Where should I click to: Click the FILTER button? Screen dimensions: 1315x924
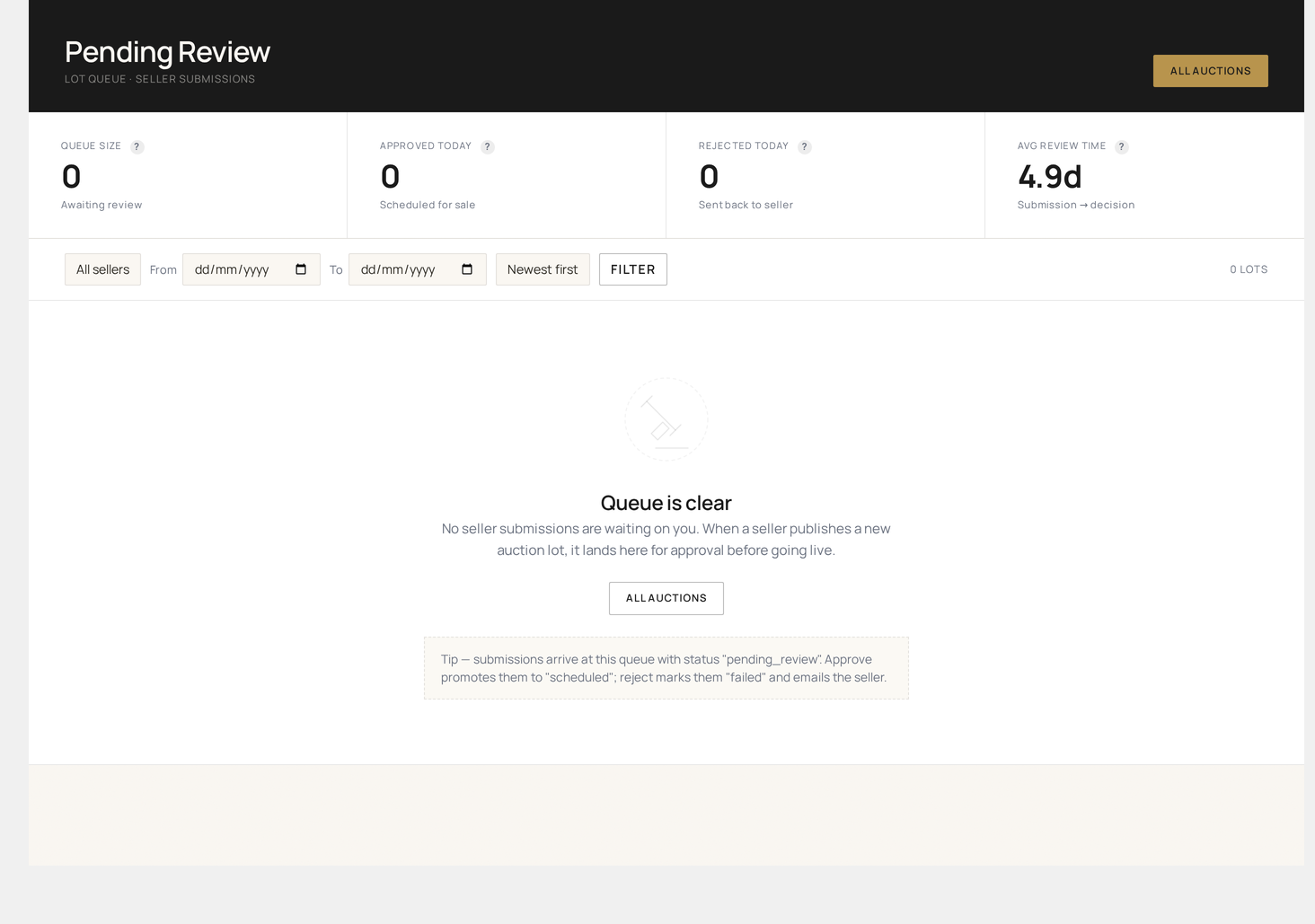pos(633,269)
